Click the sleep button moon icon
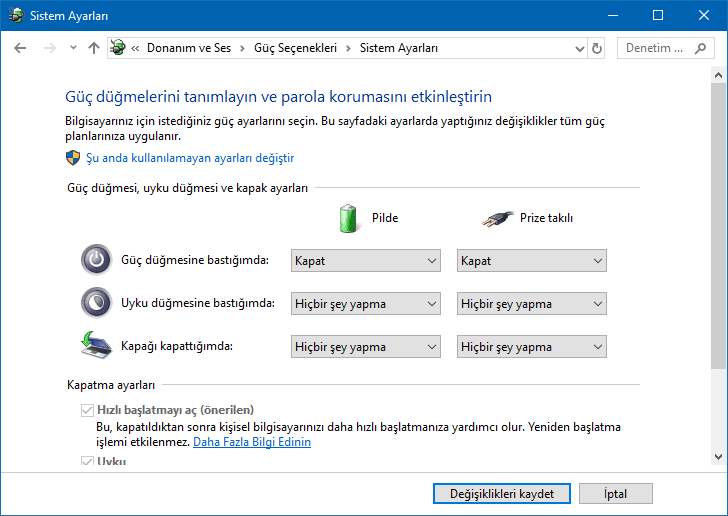This screenshot has height=516, width=728. pos(97,302)
